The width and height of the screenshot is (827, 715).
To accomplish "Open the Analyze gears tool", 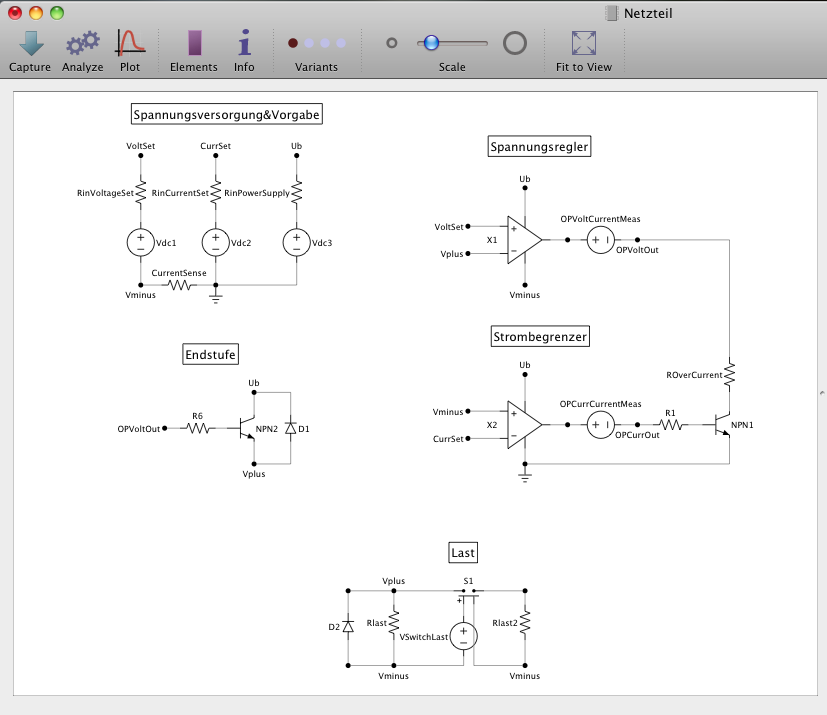I will coord(82,43).
